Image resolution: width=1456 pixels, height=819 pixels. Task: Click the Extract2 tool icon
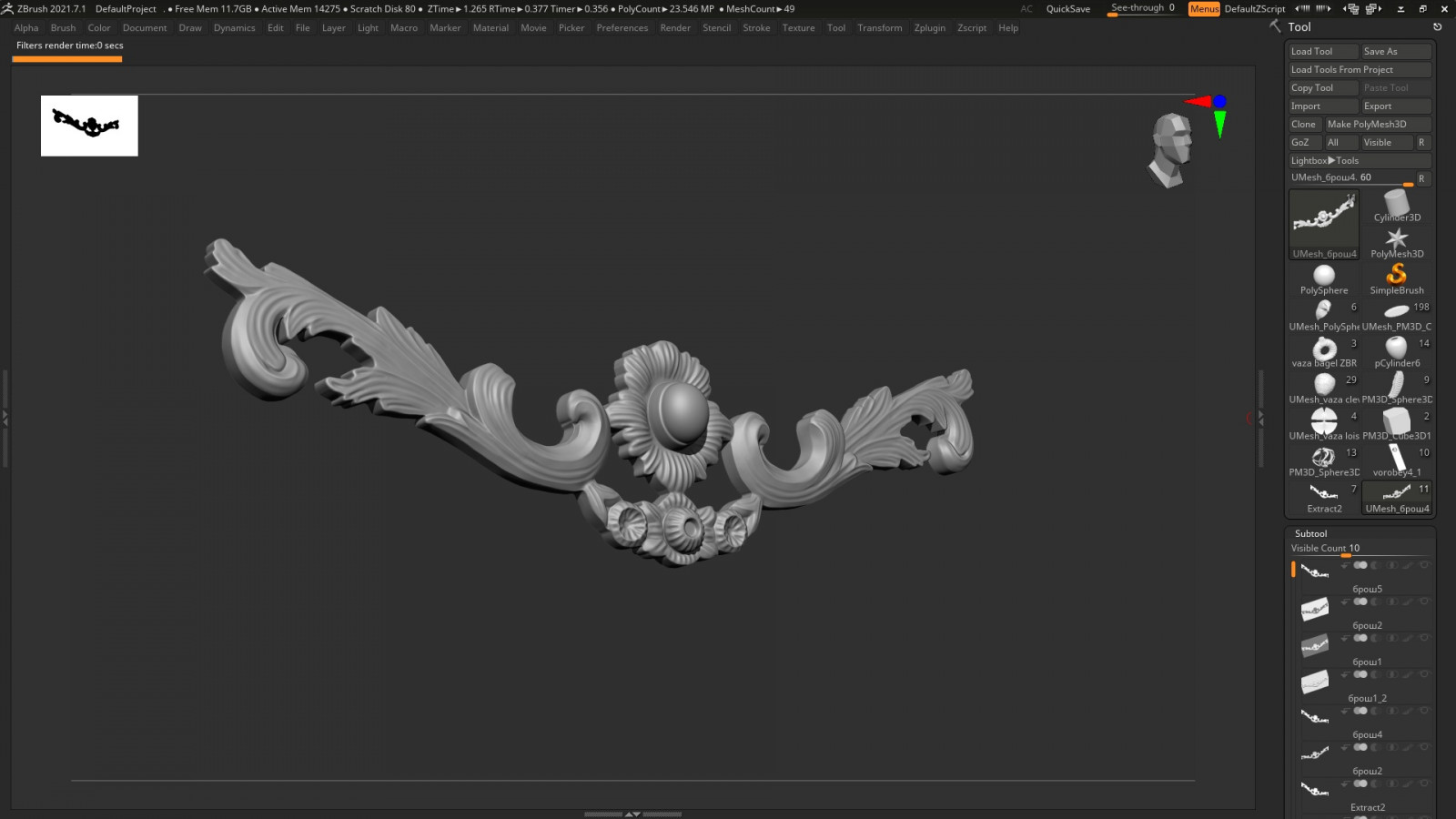coord(1323,494)
